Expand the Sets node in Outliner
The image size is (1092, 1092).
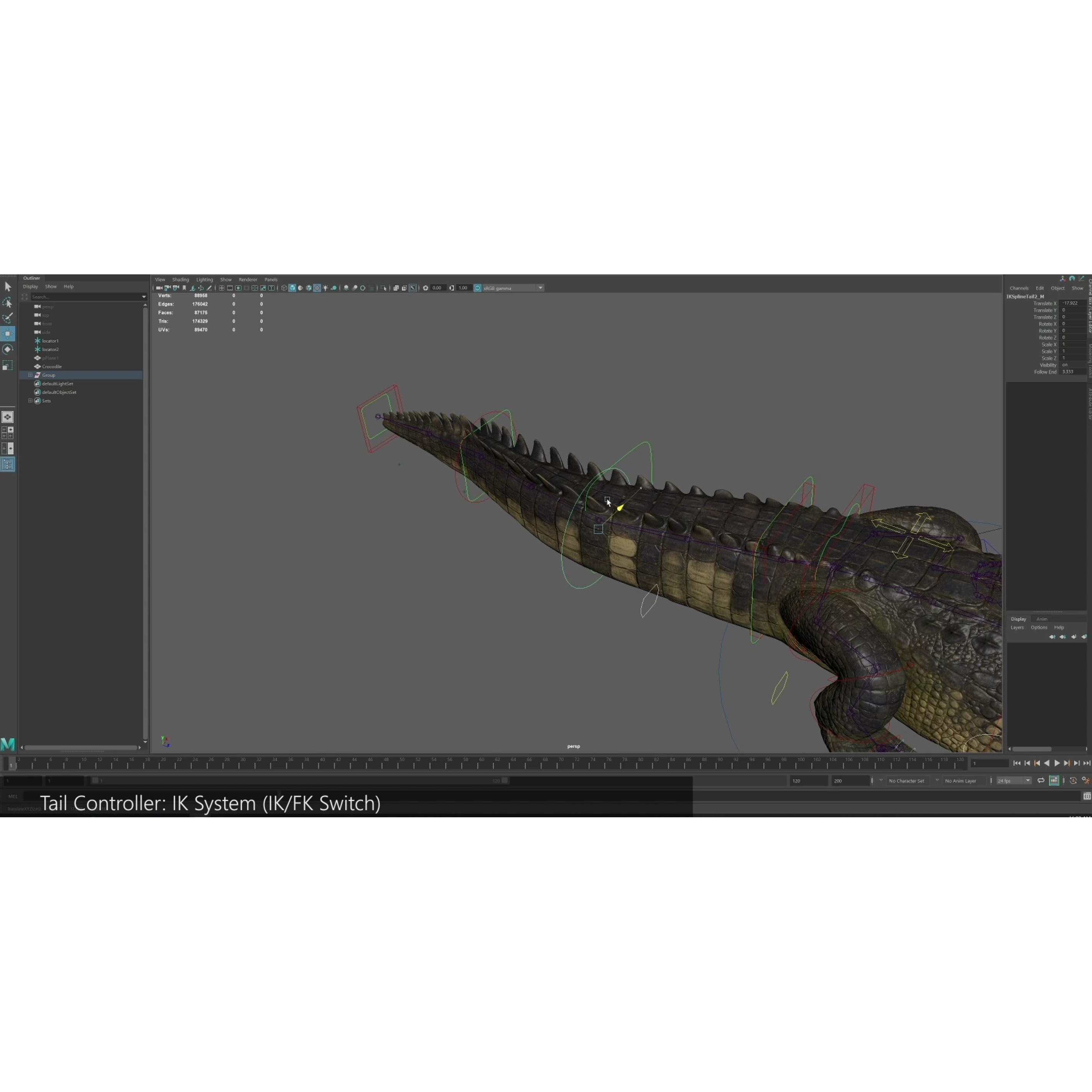pyautogui.click(x=30, y=401)
